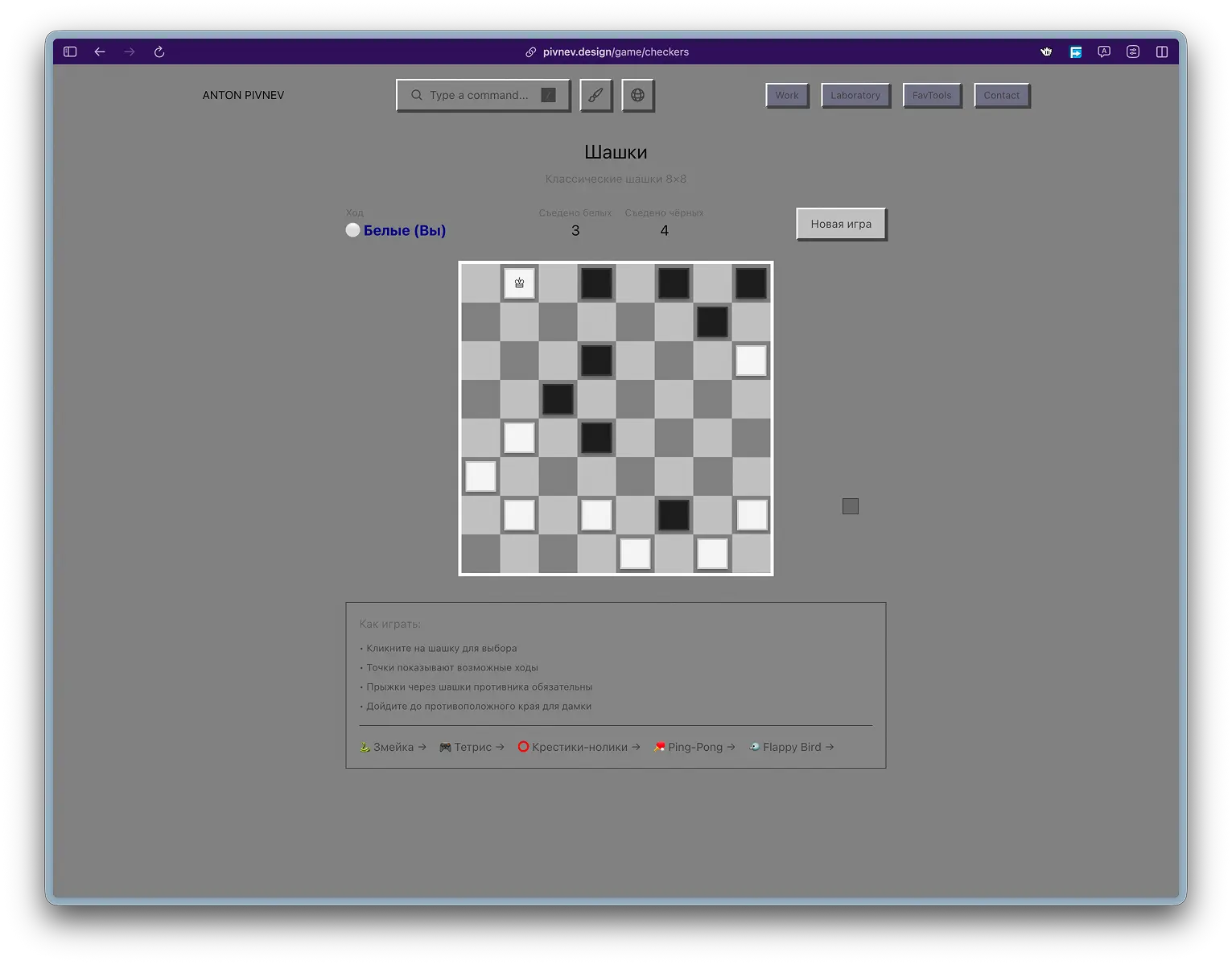
Task: Click the translate bubble icon in the toolbar
Action: pyautogui.click(x=1103, y=52)
